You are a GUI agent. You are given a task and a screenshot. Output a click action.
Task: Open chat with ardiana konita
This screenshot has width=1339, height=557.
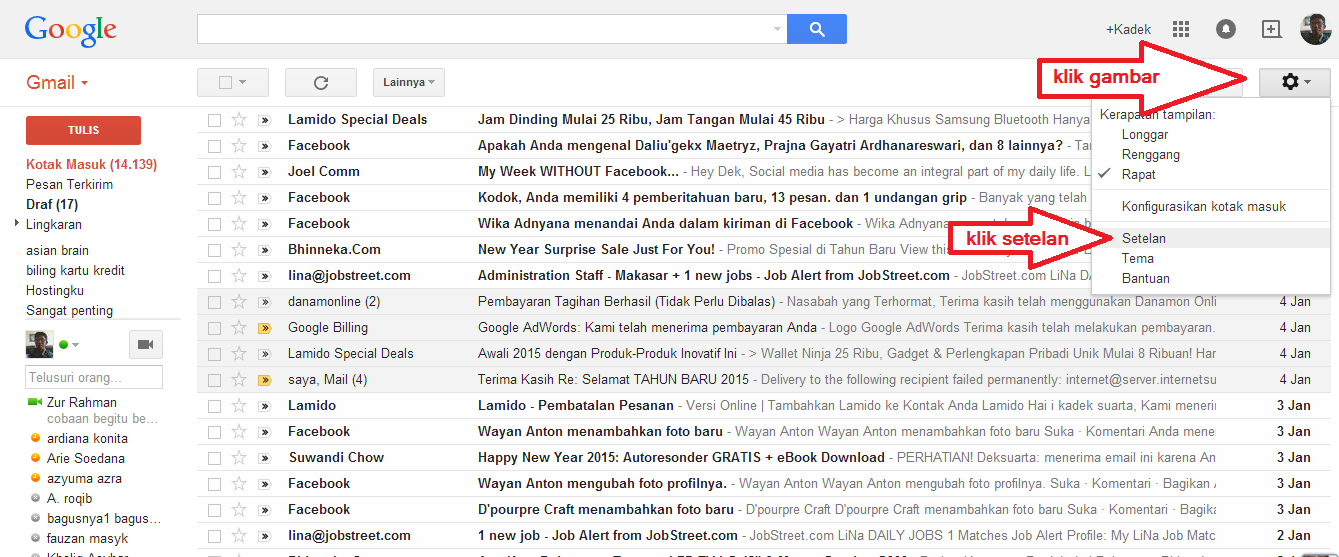(x=87, y=438)
